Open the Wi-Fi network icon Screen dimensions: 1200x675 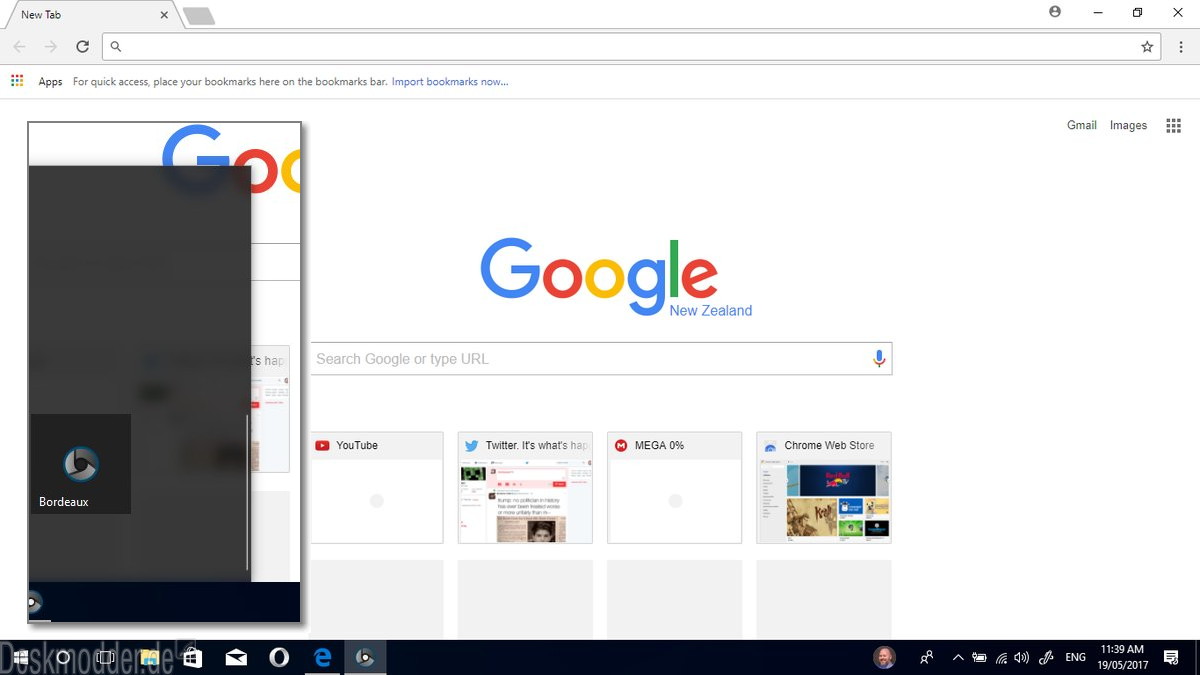click(1001, 657)
